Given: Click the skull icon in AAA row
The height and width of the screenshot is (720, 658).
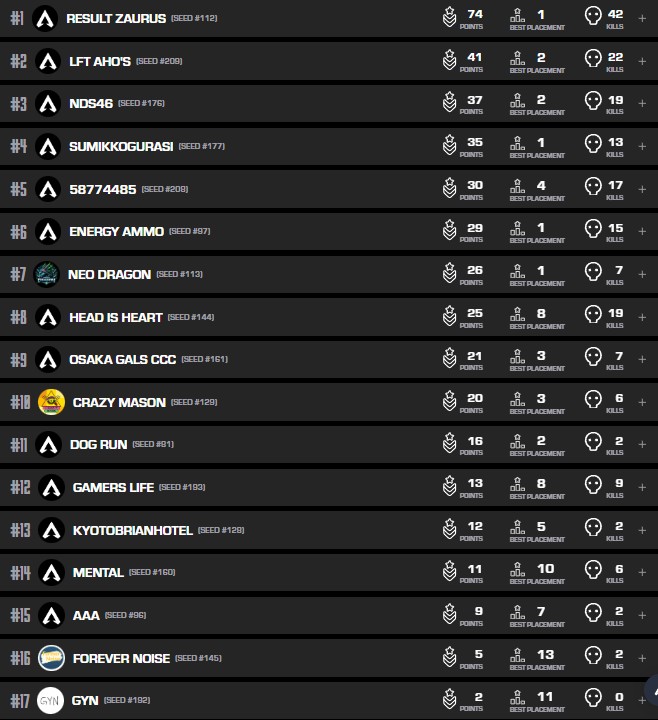Looking at the screenshot, I should coord(593,615).
